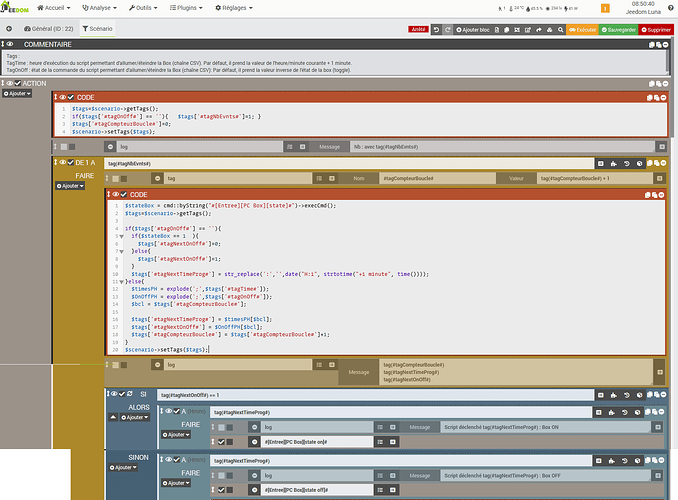
Task: Toggle the SI block enabled checkbox
Action: pyautogui.click(x=122, y=394)
